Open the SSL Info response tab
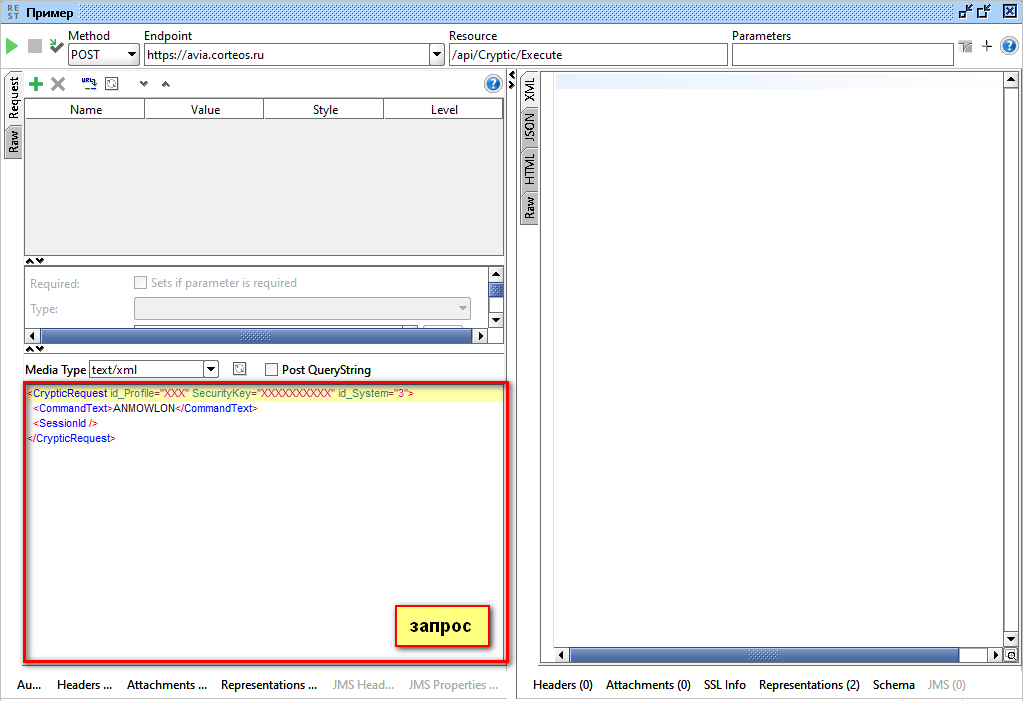This screenshot has height=701, width=1027. click(725, 685)
